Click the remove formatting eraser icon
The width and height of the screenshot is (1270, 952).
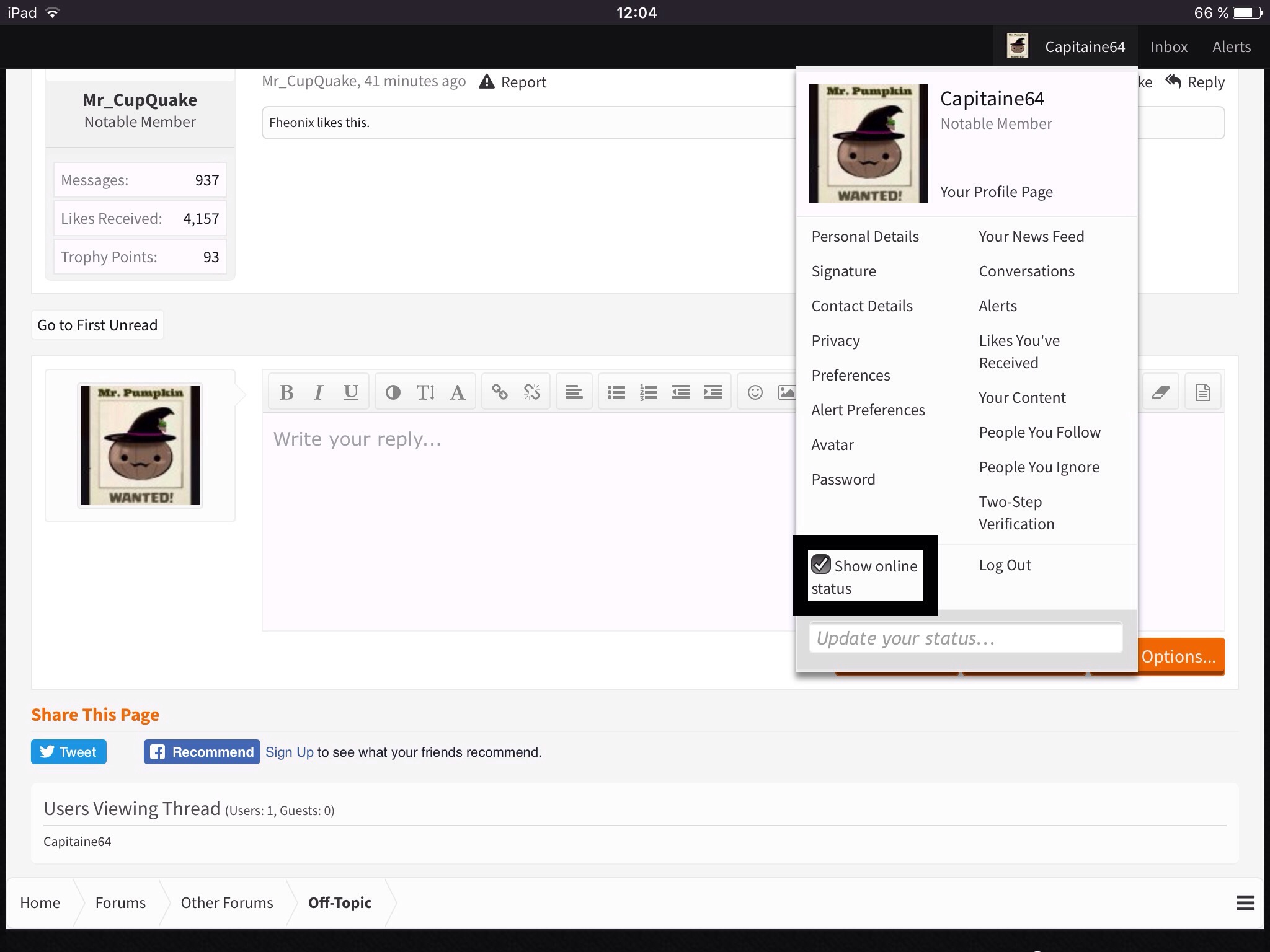[x=1161, y=392]
